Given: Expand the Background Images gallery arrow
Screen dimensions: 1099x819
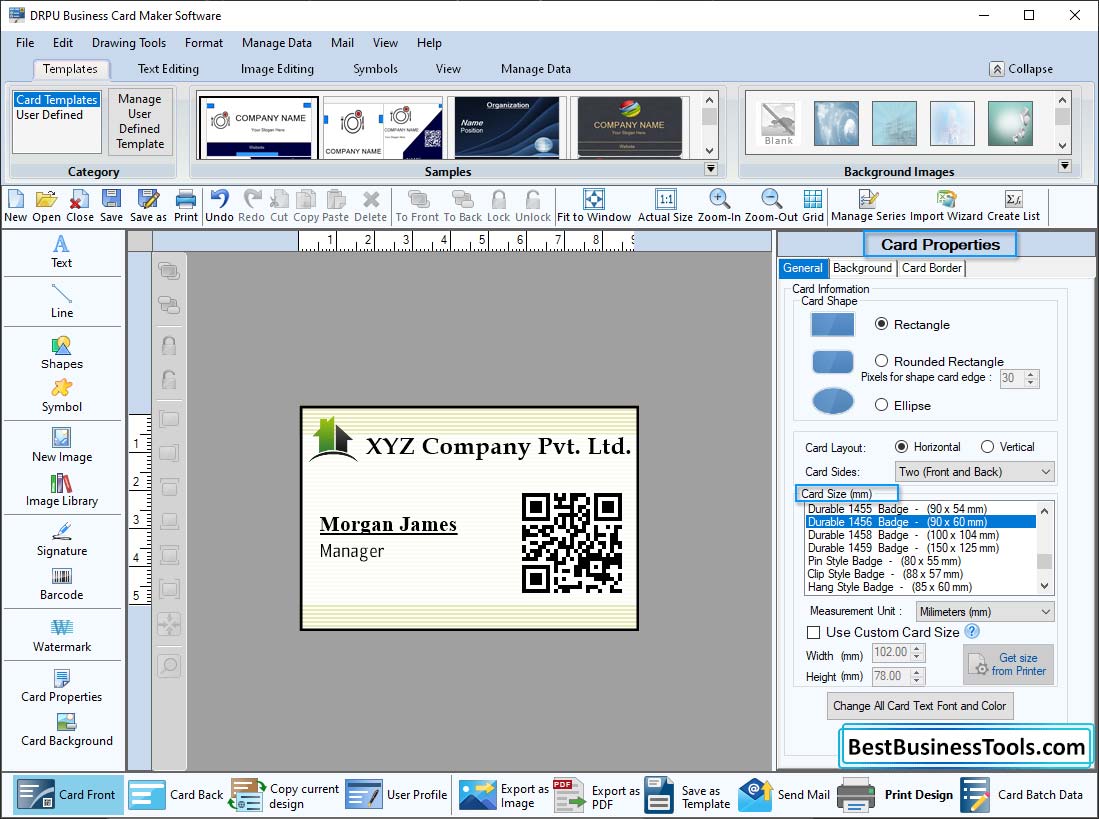Looking at the screenshot, I should [1065, 166].
